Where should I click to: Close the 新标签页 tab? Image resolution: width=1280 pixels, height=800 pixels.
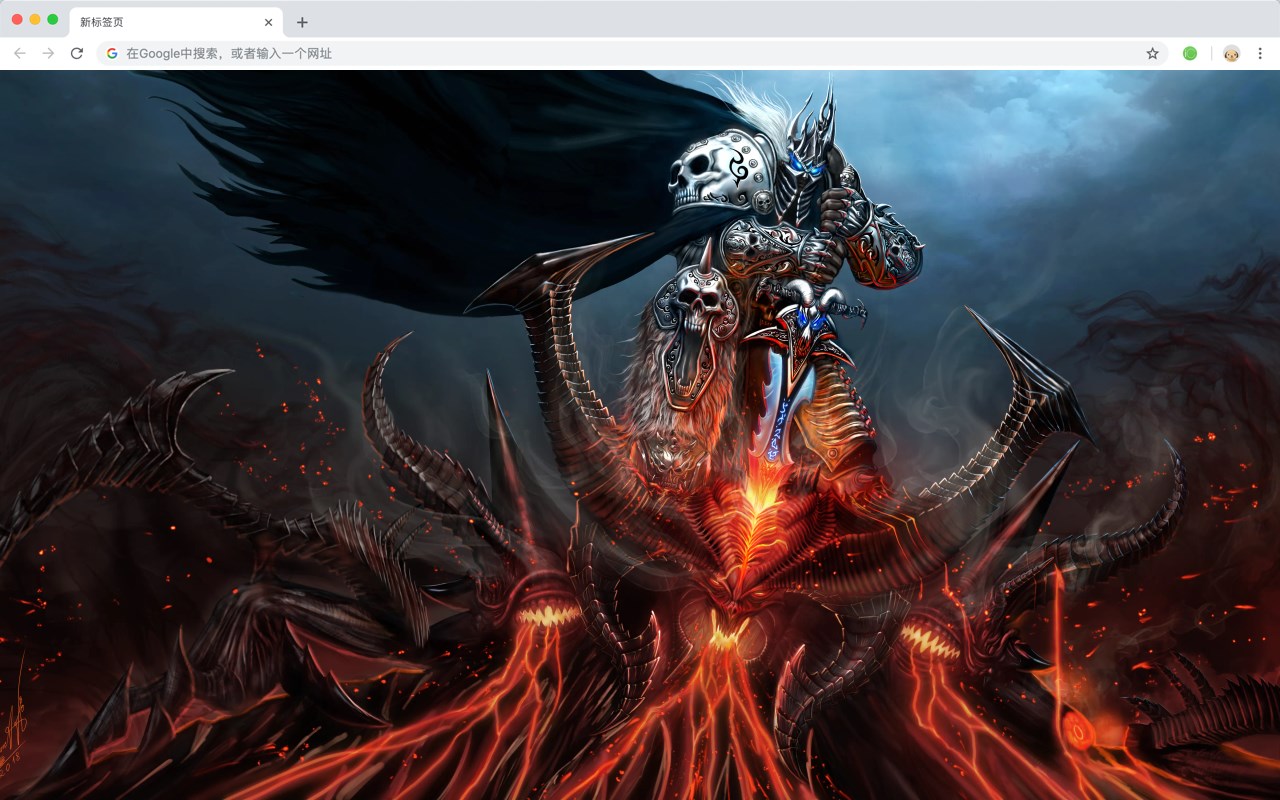[268, 22]
